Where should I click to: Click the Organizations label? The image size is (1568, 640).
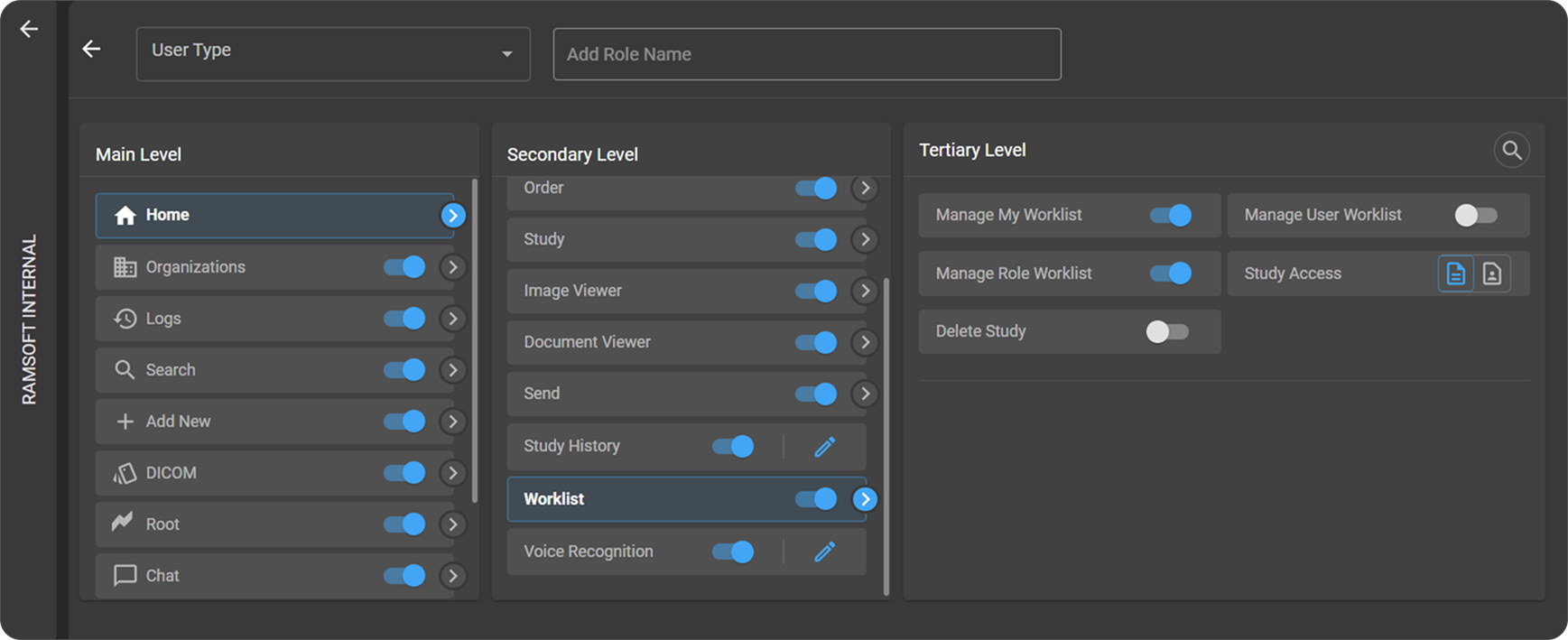[x=196, y=267]
